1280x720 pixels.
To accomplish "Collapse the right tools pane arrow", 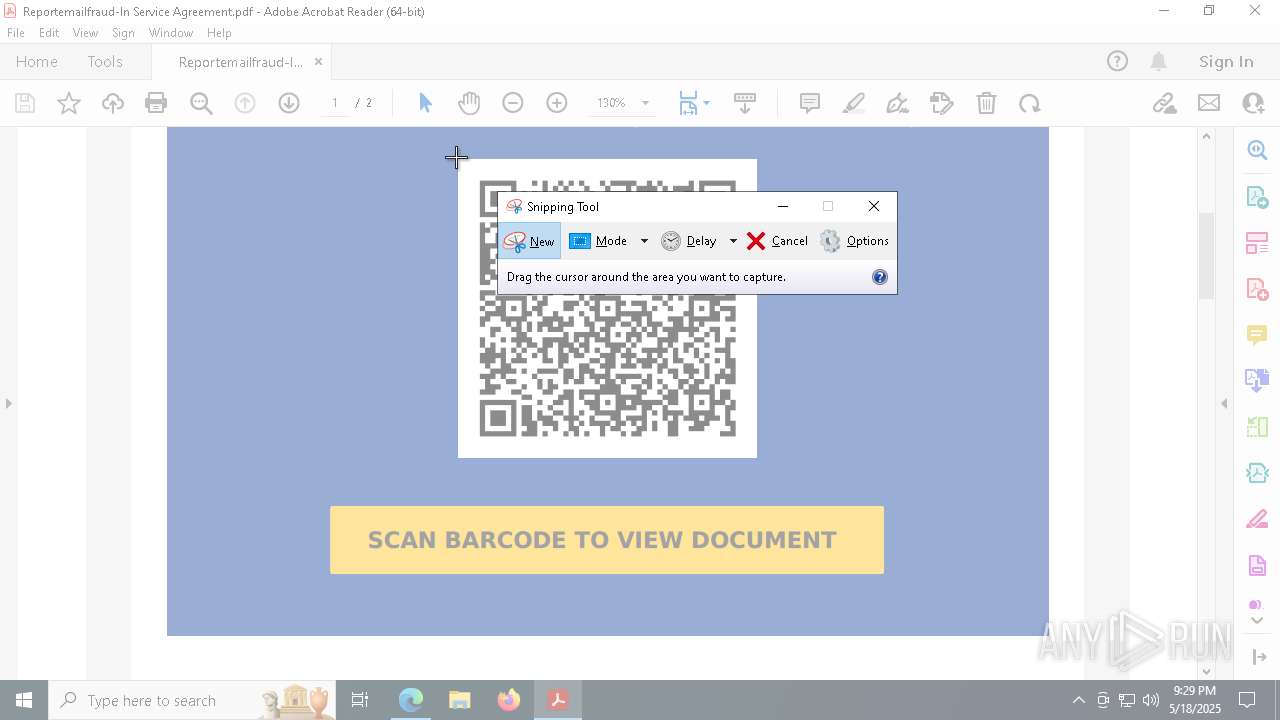I will click(1224, 404).
